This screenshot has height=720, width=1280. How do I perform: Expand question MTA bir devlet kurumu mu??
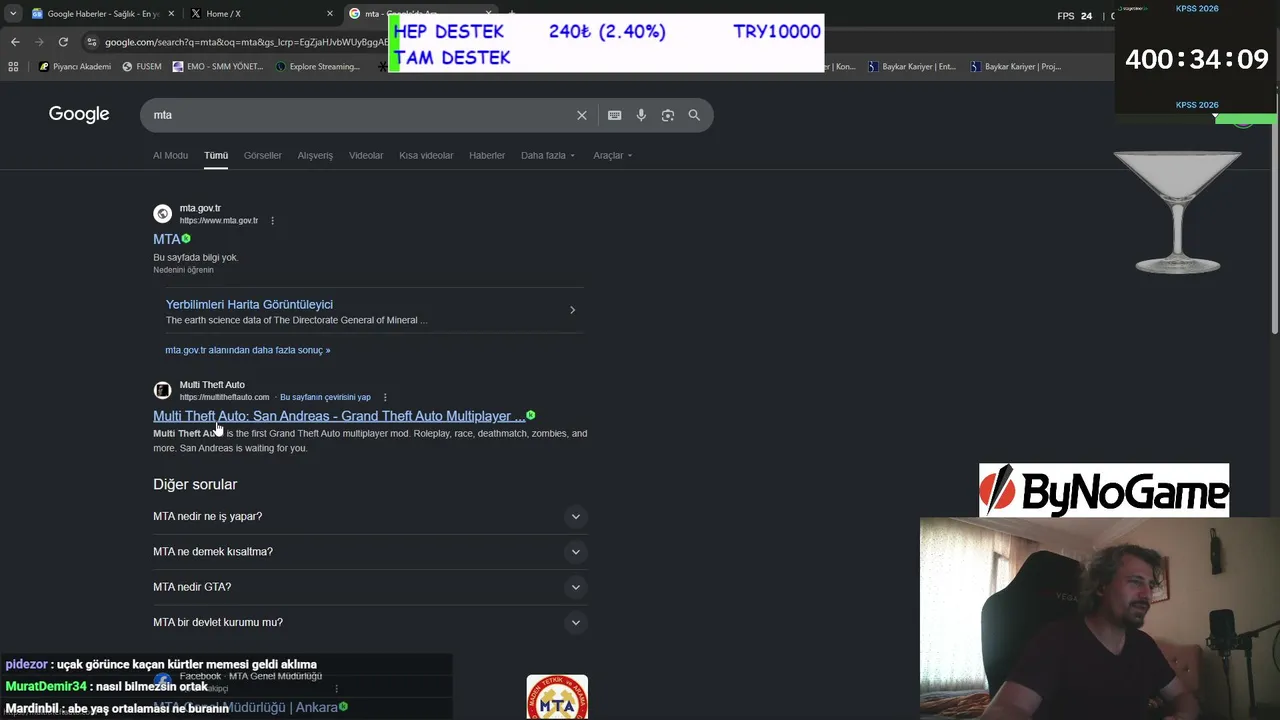tap(368, 622)
